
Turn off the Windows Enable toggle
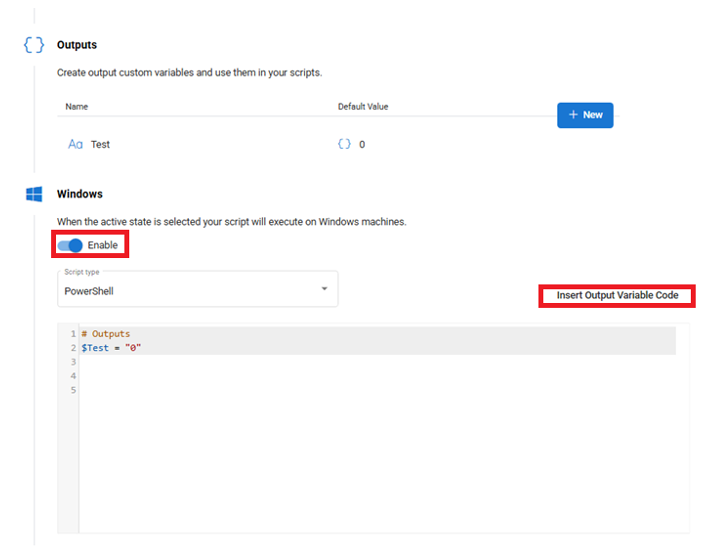click(x=70, y=245)
